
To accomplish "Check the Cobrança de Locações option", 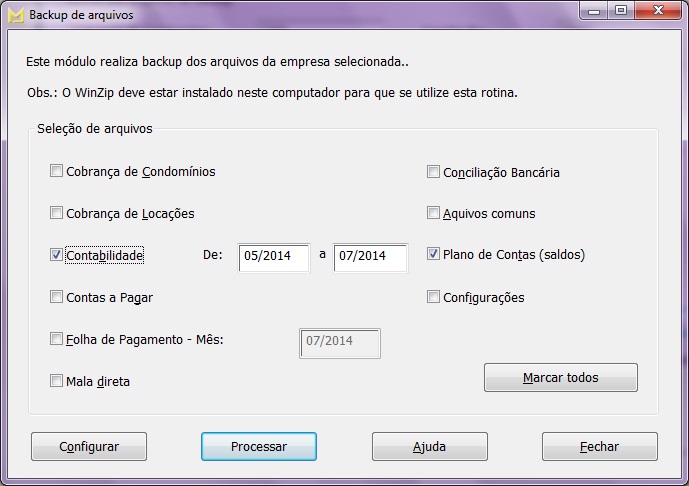I will 57,213.
